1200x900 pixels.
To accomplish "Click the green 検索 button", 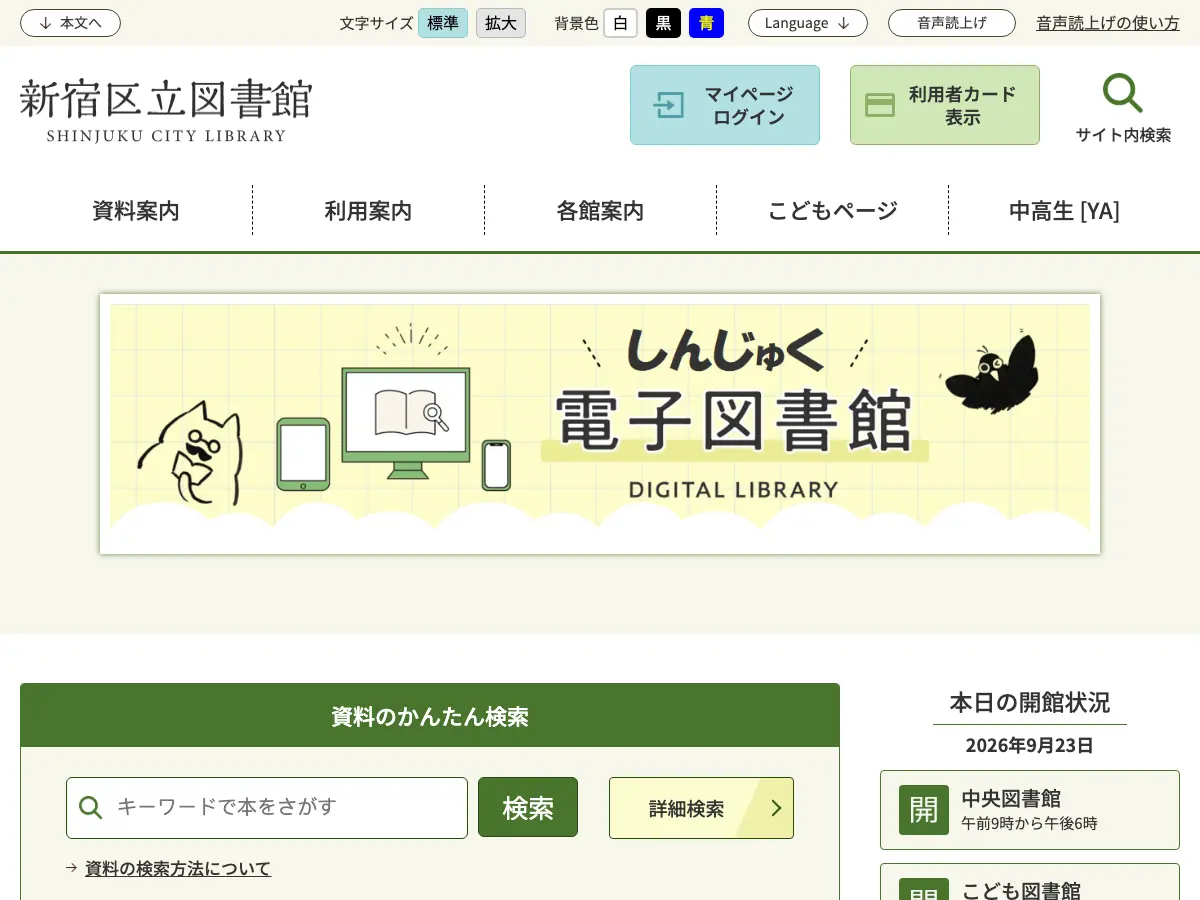I will coord(528,807).
